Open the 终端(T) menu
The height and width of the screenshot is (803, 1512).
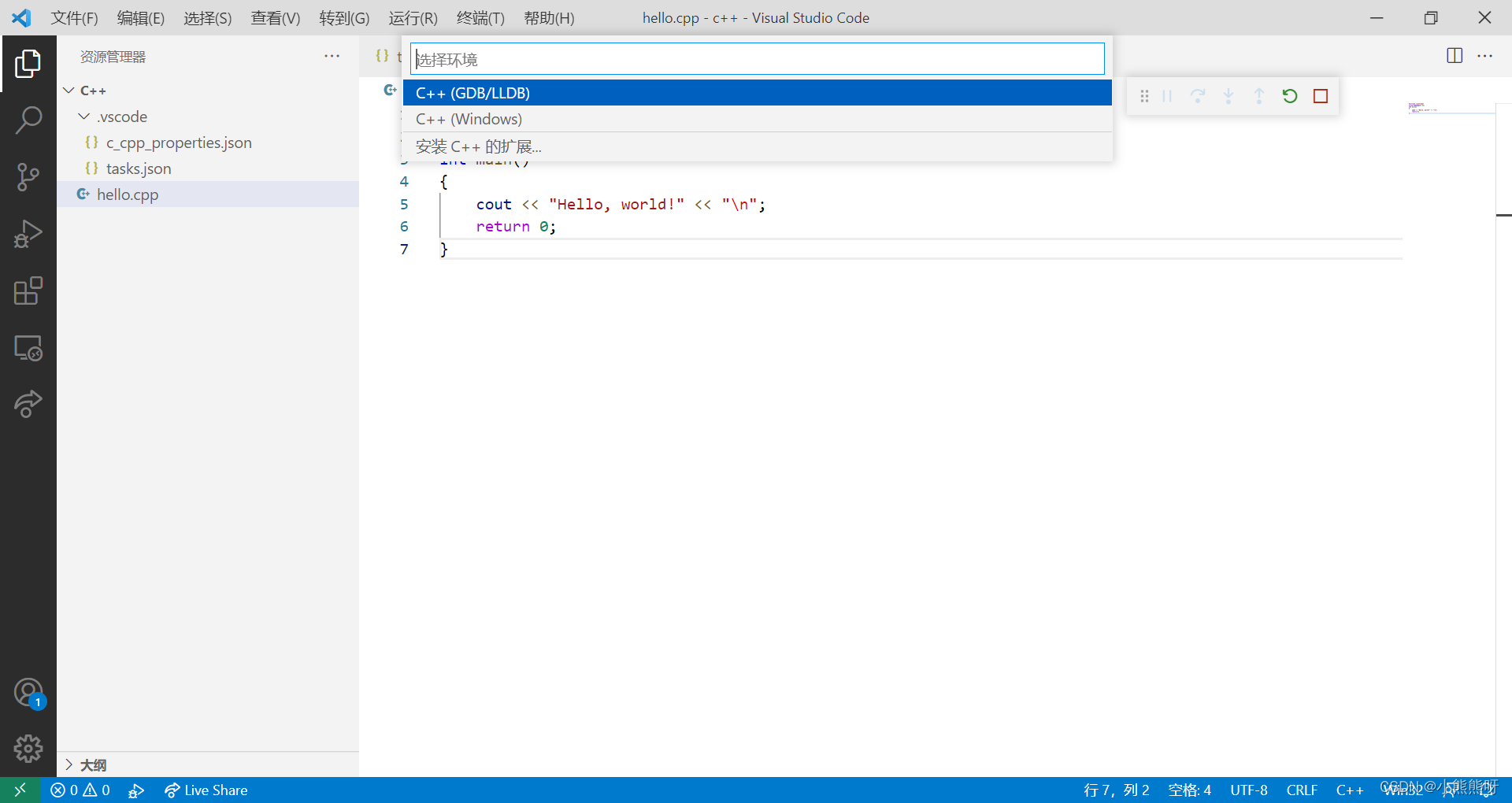[x=480, y=17]
